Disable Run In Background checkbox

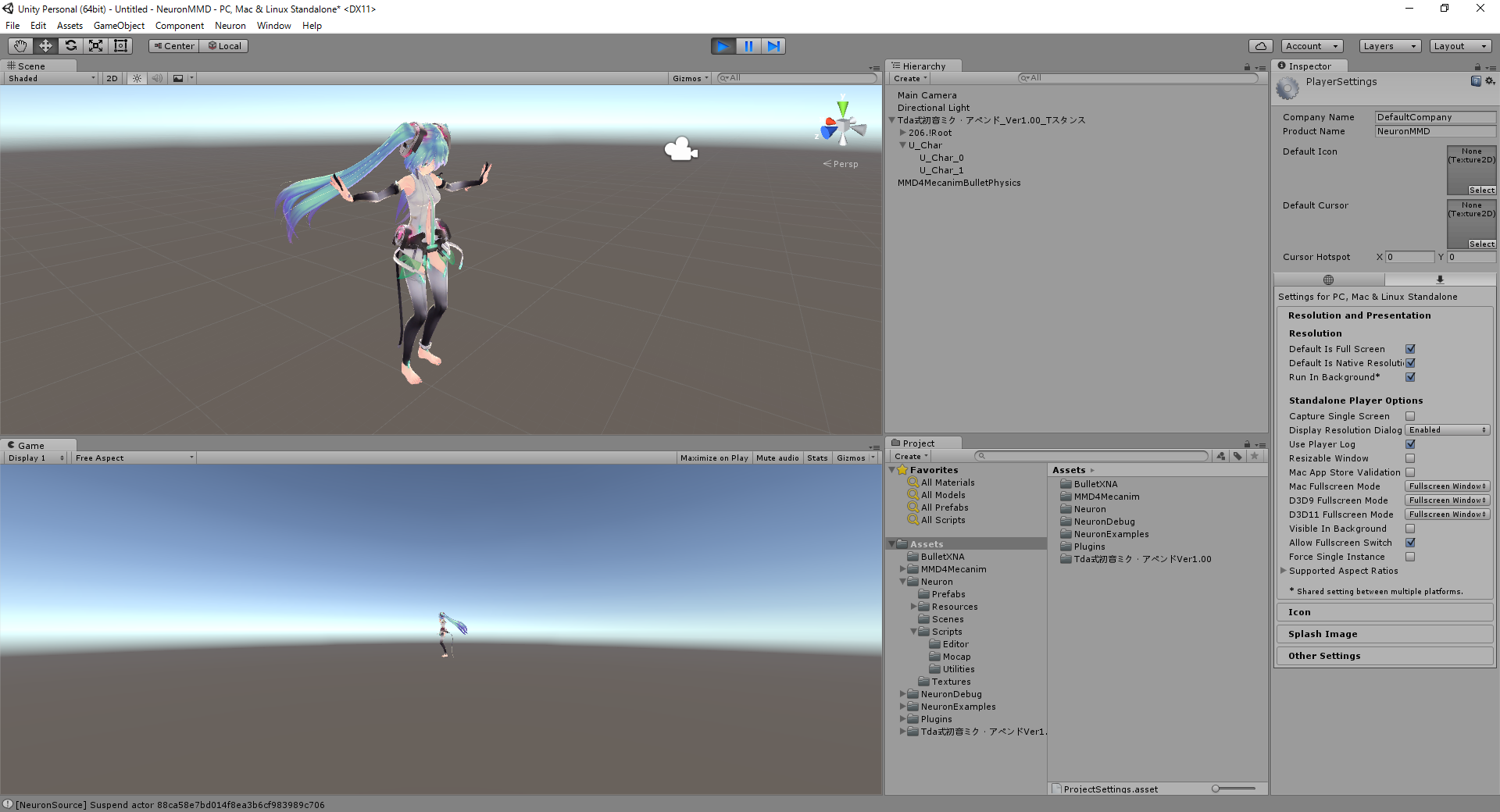(x=1410, y=377)
